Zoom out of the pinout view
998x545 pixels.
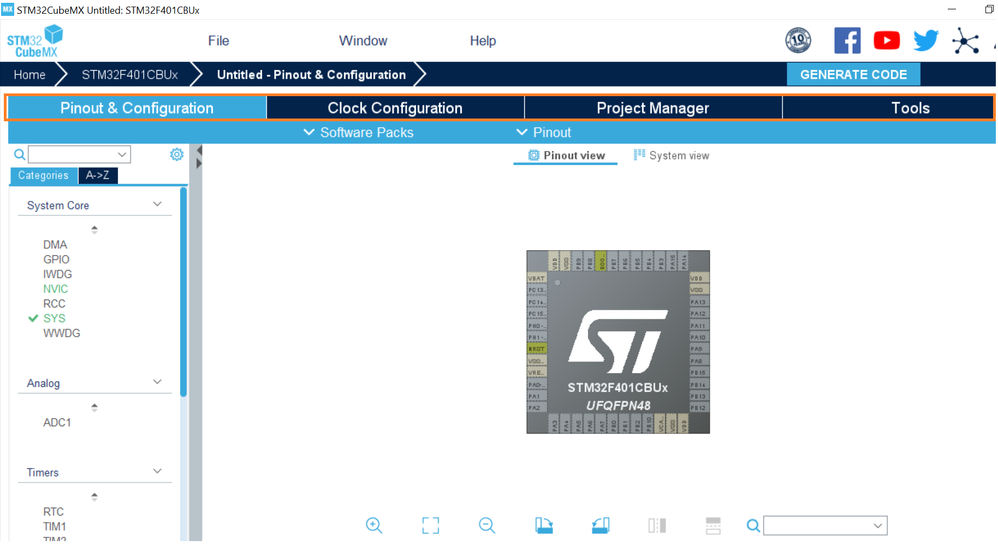pyautogui.click(x=486, y=525)
